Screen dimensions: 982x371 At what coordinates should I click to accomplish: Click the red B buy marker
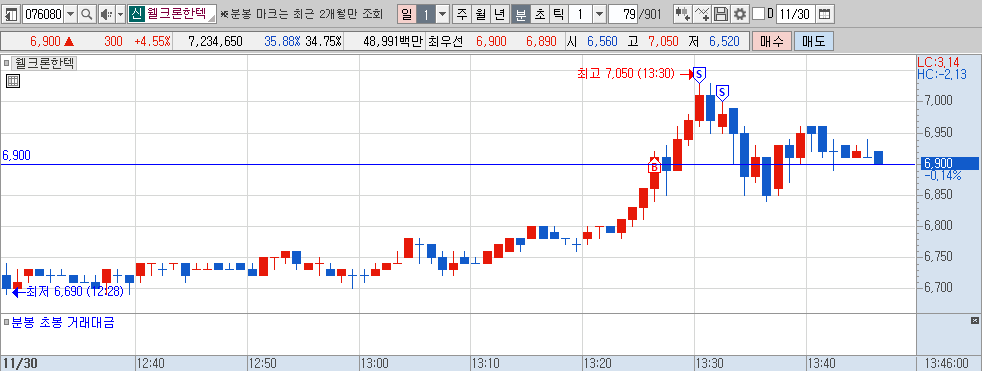click(654, 167)
